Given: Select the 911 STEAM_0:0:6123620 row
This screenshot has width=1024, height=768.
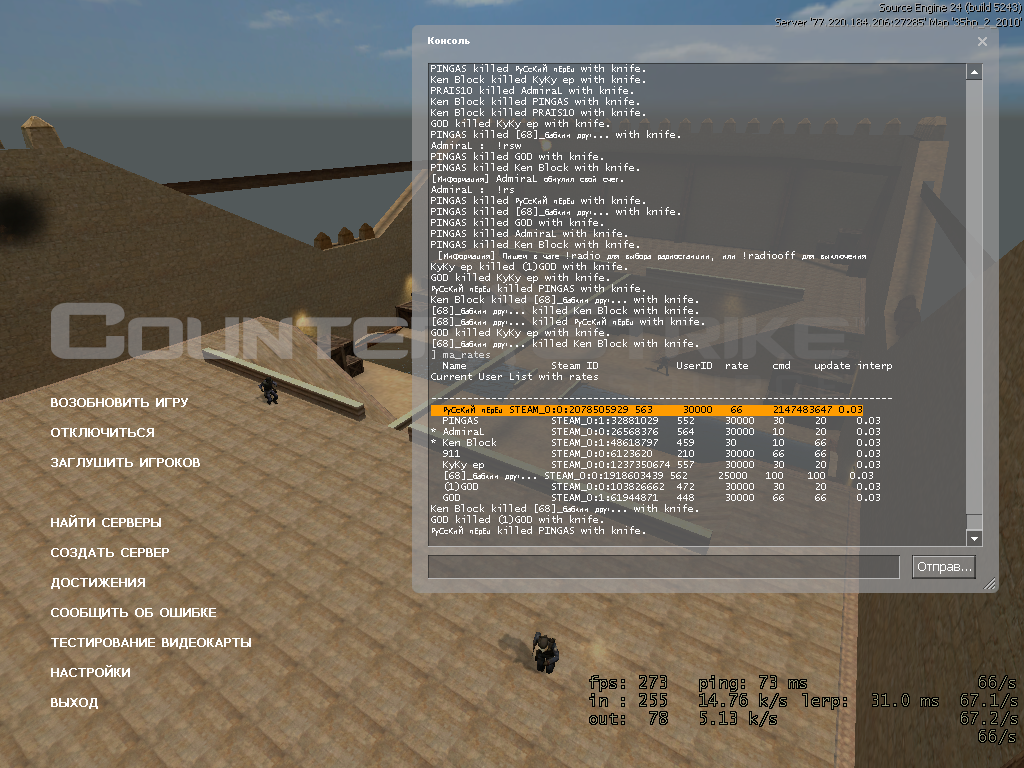Looking at the screenshot, I should point(661,454).
